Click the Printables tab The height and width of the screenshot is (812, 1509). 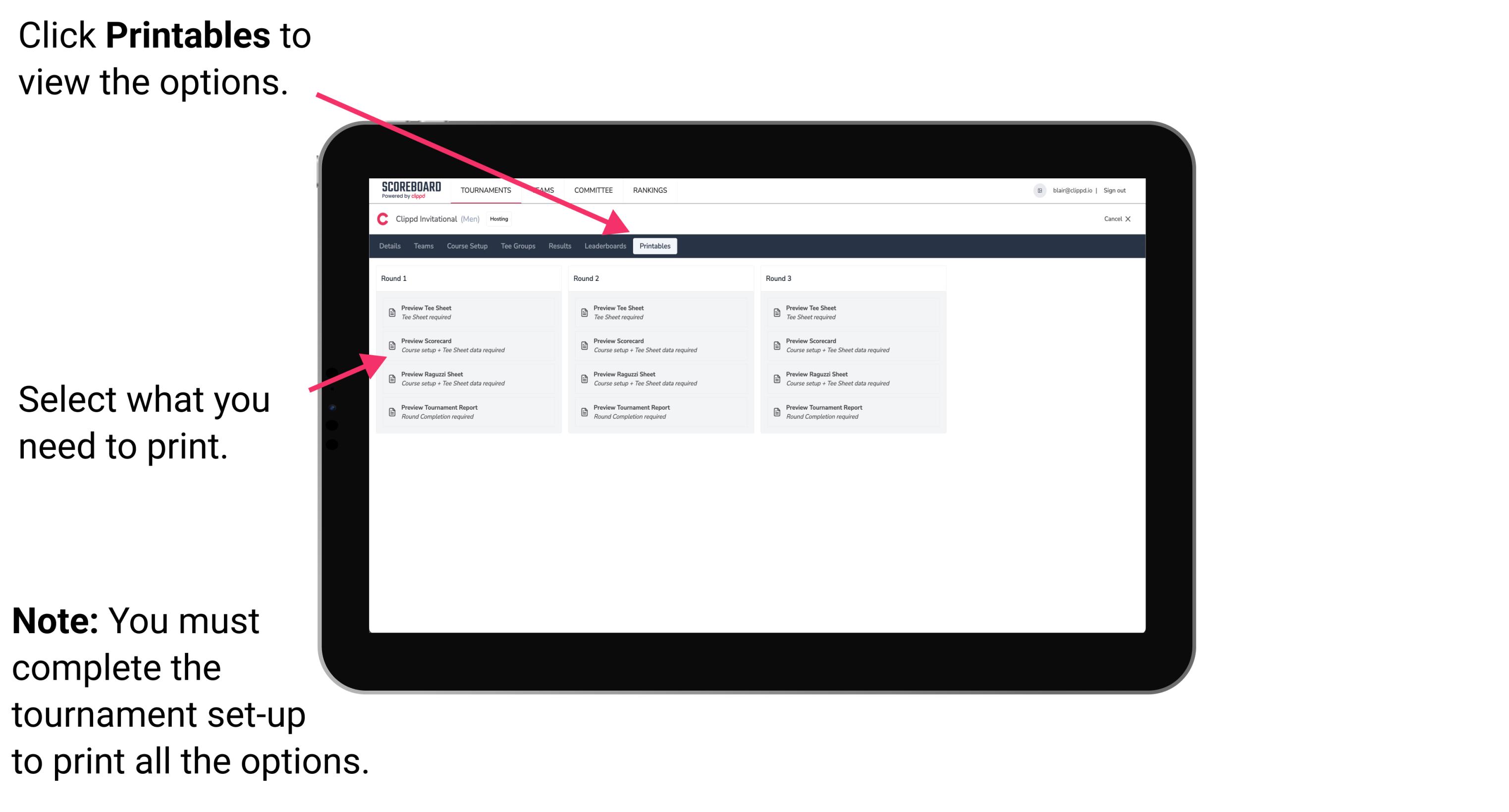click(x=655, y=246)
